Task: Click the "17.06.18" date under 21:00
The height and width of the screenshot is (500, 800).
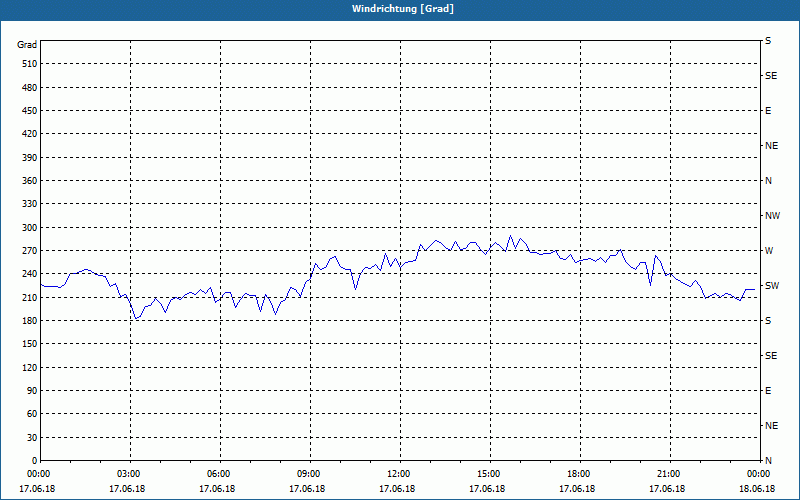Action: coord(667,489)
